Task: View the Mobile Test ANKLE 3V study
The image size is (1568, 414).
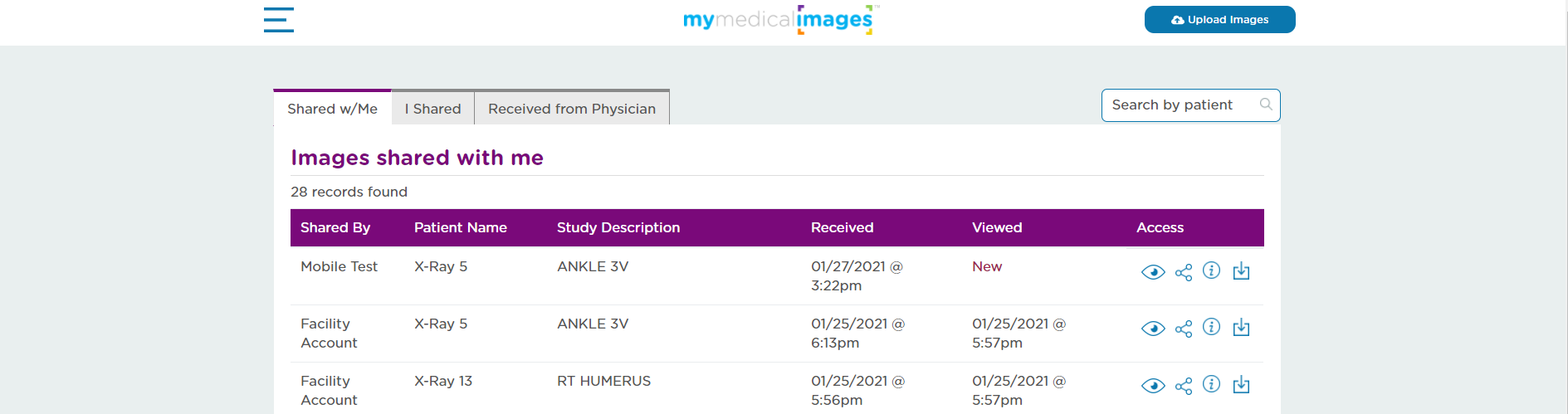Action: point(1153,272)
